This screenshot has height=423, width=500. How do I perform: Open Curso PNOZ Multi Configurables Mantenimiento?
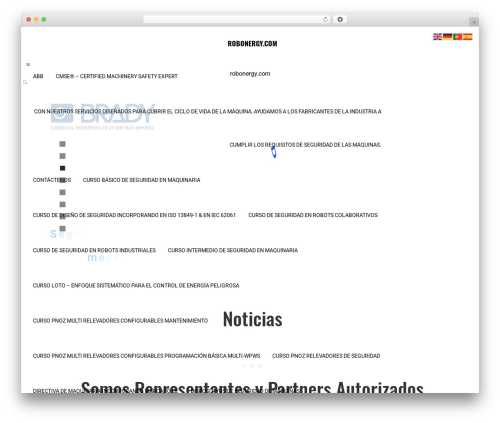[120, 321]
